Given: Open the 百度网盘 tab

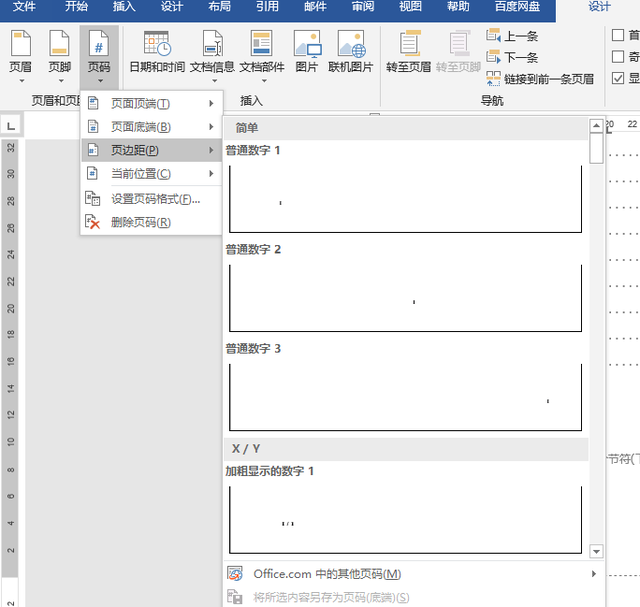Looking at the screenshot, I should [x=517, y=7].
